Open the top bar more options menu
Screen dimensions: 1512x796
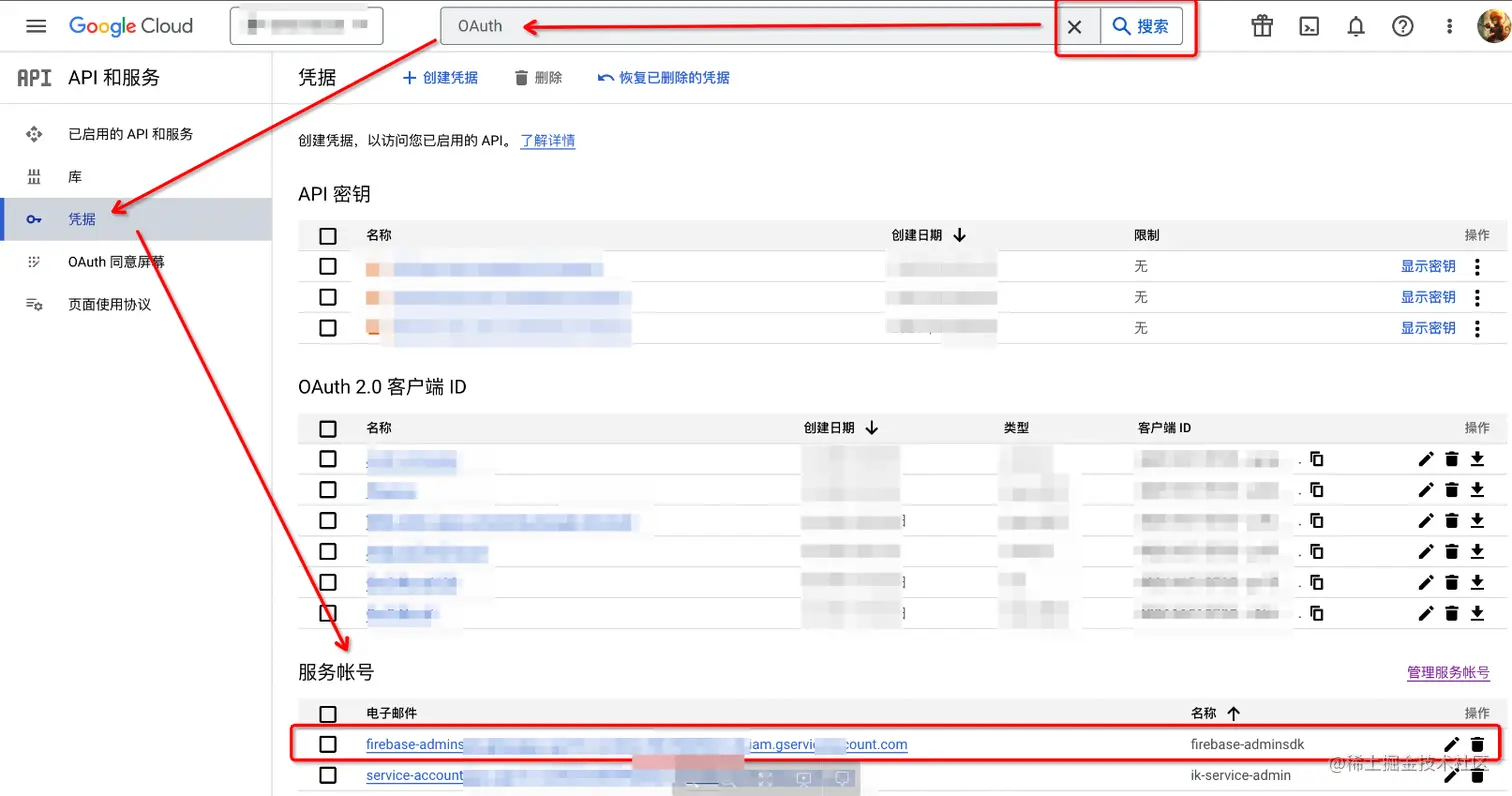click(1450, 26)
